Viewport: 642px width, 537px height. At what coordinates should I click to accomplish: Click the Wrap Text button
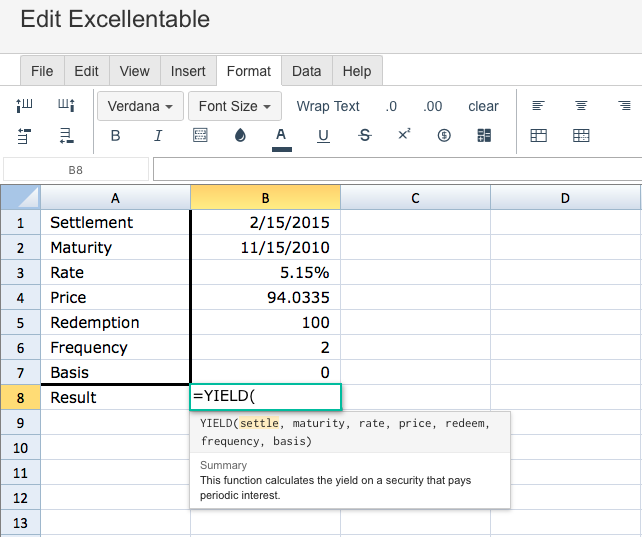point(328,106)
